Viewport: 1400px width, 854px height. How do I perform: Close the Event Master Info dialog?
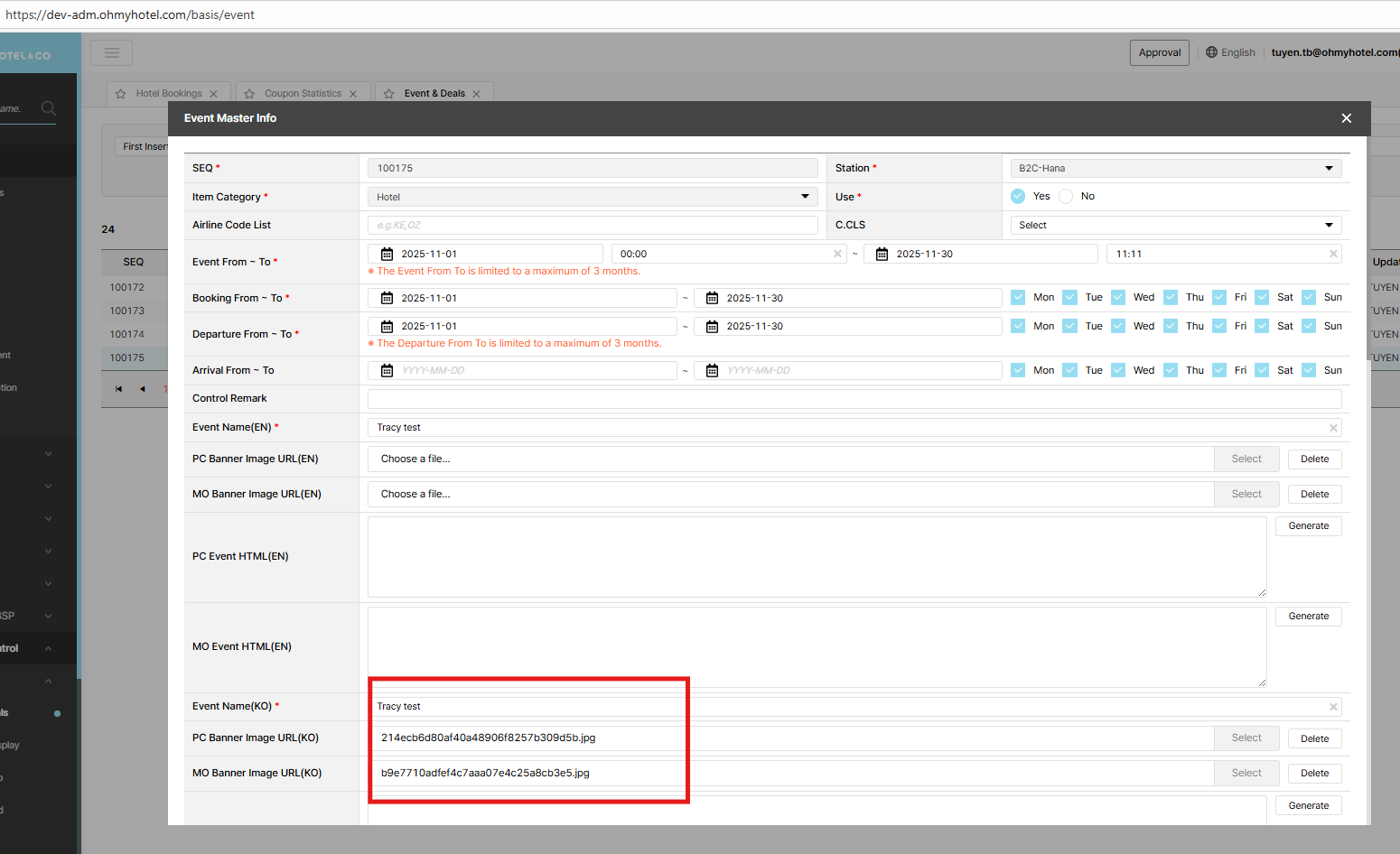pos(1347,118)
